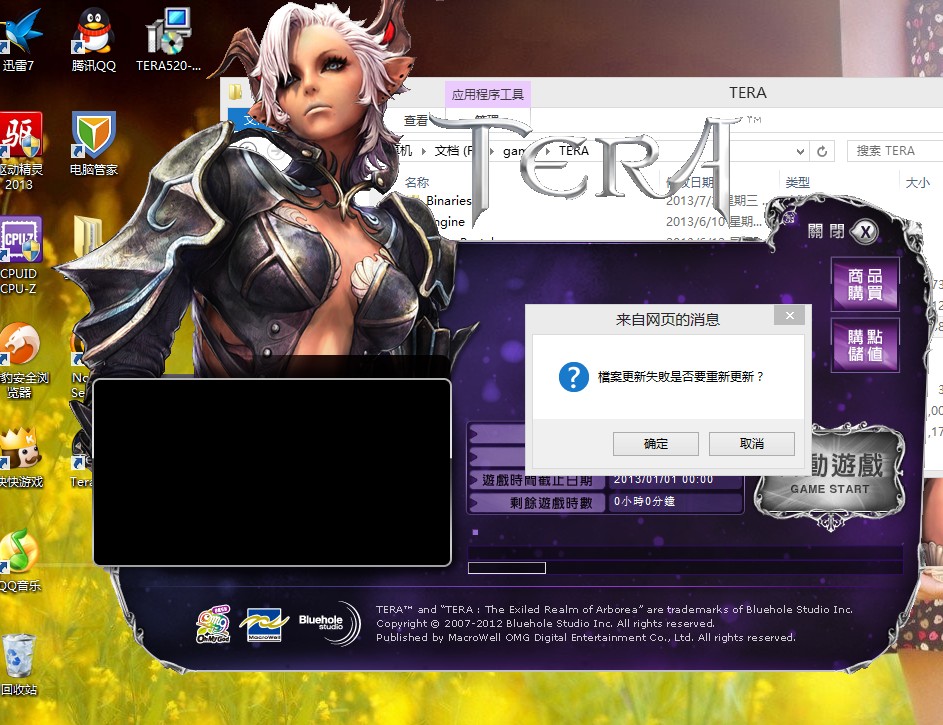Open CPUID CPU-Z shortcut
The width and height of the screenshot is (943, 725).
pyautogui.click(x=20, y=255)
